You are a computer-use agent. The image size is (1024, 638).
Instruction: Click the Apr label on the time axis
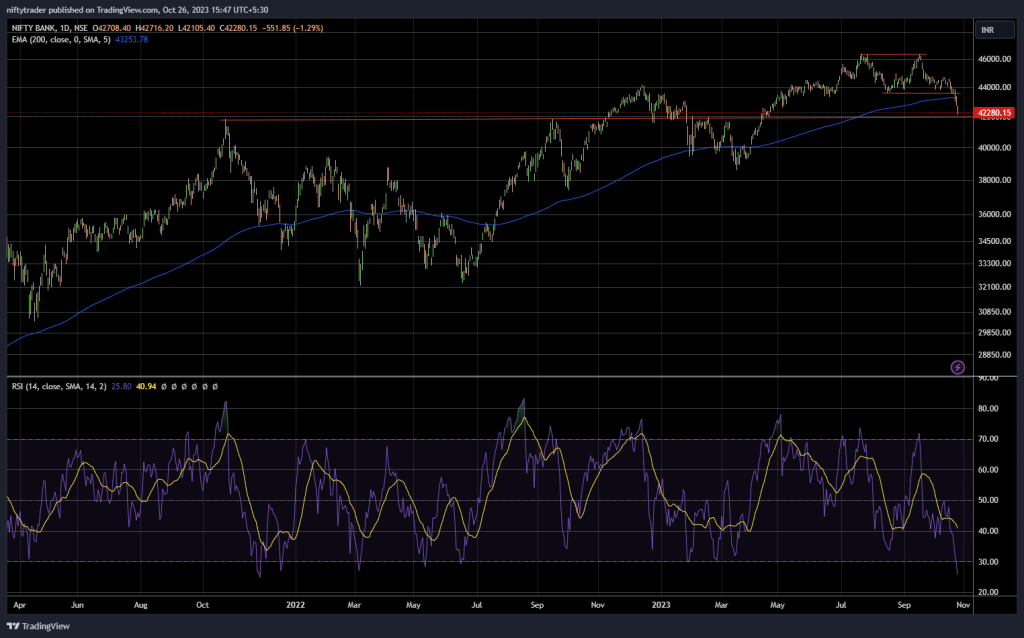[20, 605]
